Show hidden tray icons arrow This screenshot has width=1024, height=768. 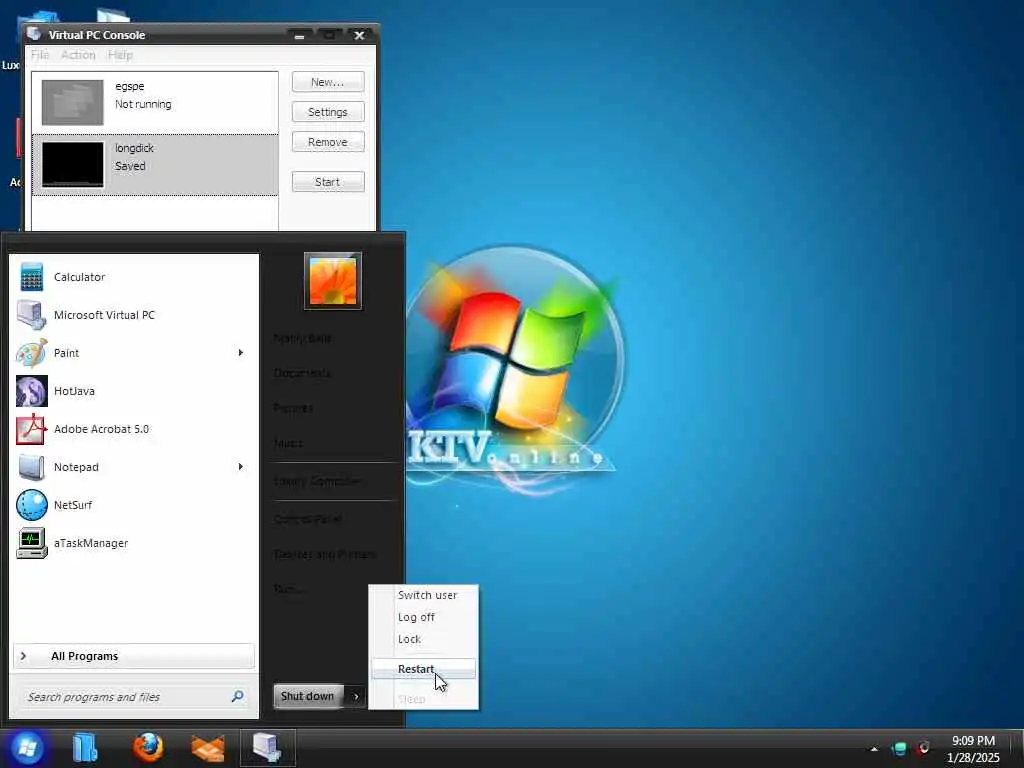coord(874,749)
